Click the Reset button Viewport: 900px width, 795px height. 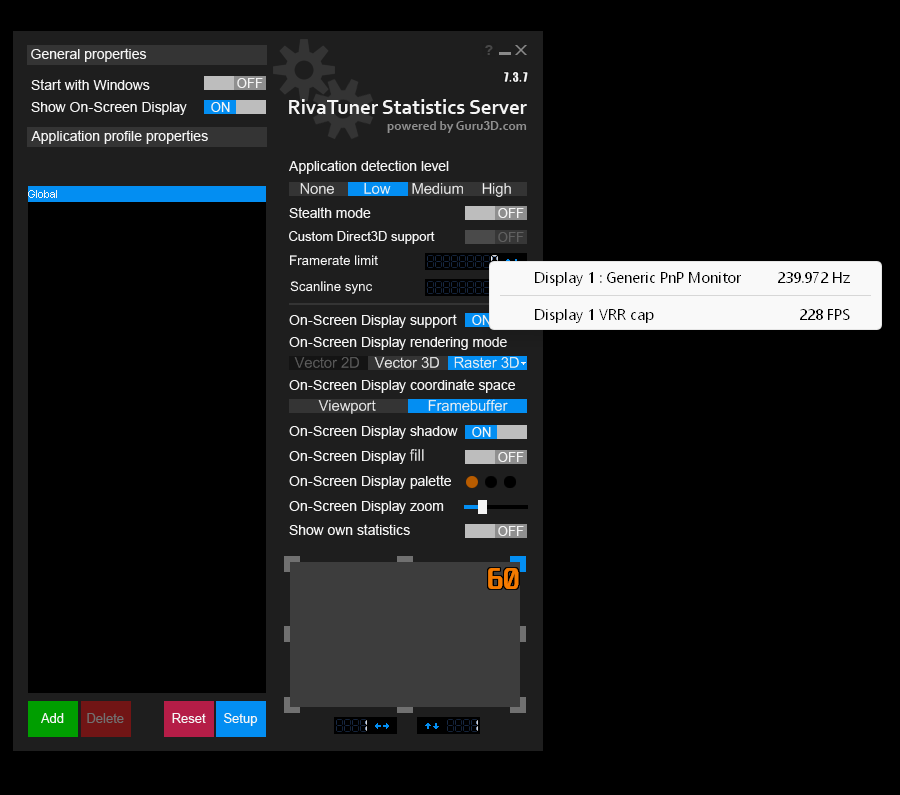189,719
